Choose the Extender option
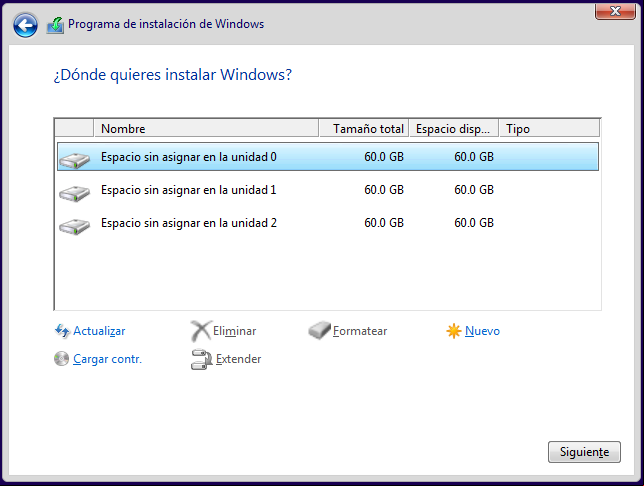Screen dimensions: 644x486 [239, 359]
